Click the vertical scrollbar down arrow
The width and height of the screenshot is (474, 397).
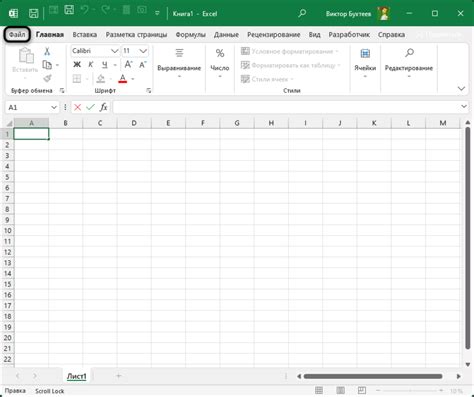pyautogui.click(x=468, y=365)
